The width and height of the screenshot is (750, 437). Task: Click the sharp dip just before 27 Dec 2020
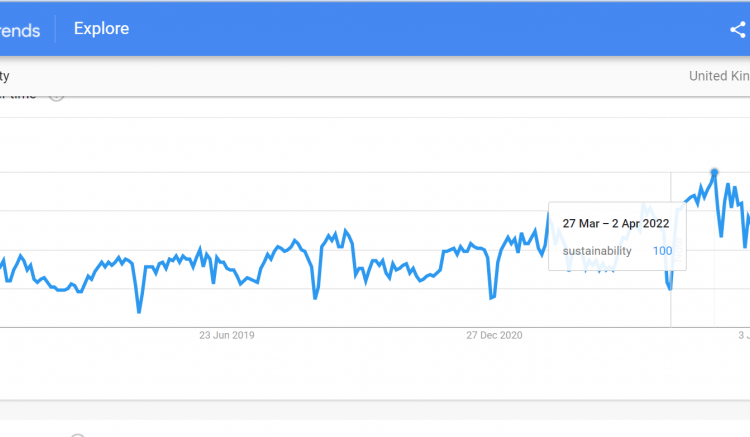coord(491,298)
